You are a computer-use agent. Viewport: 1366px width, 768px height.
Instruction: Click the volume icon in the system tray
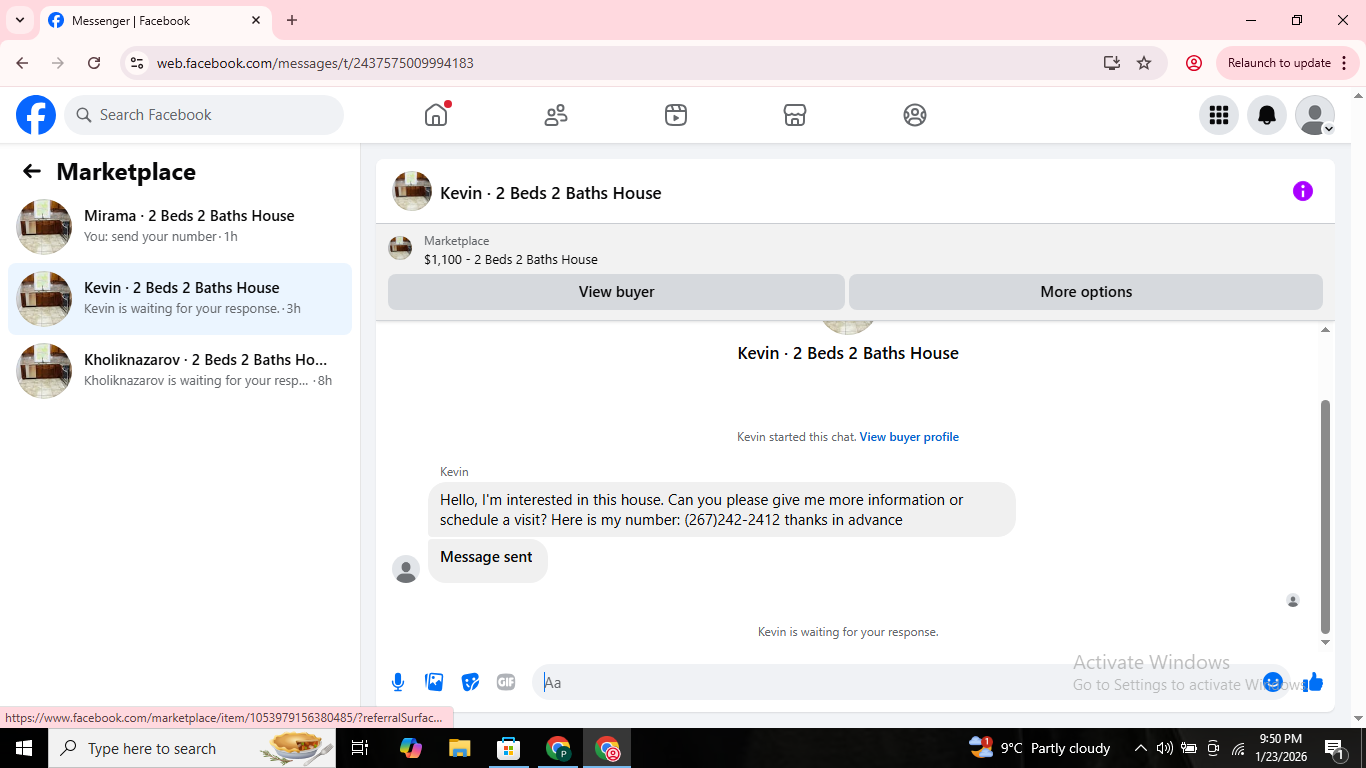pyautogui.click(x=1165, y=748)
